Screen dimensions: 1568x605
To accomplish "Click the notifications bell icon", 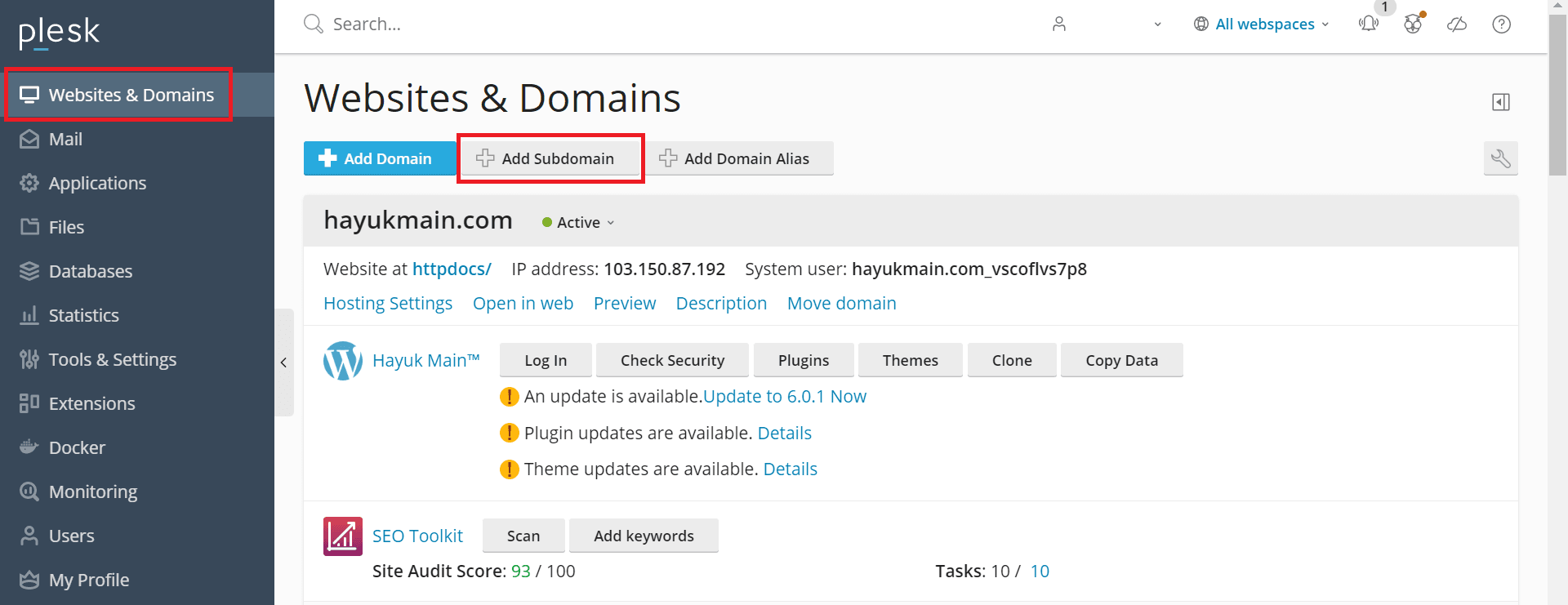I will click(x=1369, y=24).
